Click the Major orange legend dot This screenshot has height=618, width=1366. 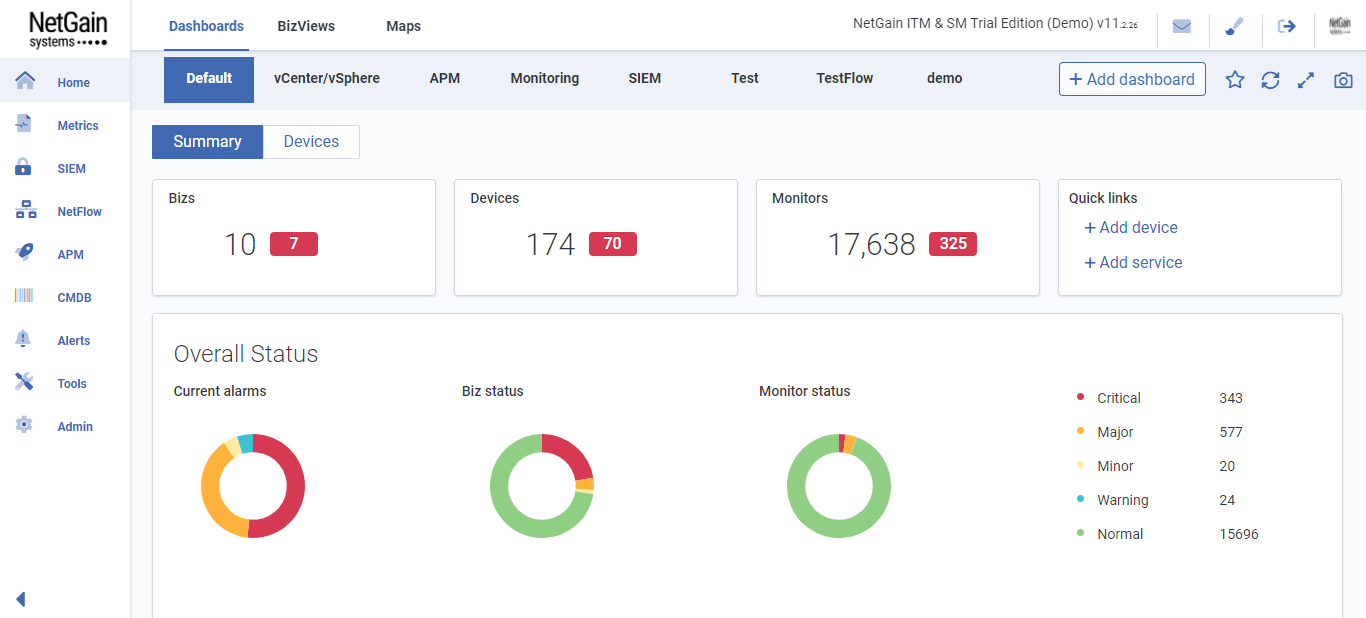[1080, 431]
